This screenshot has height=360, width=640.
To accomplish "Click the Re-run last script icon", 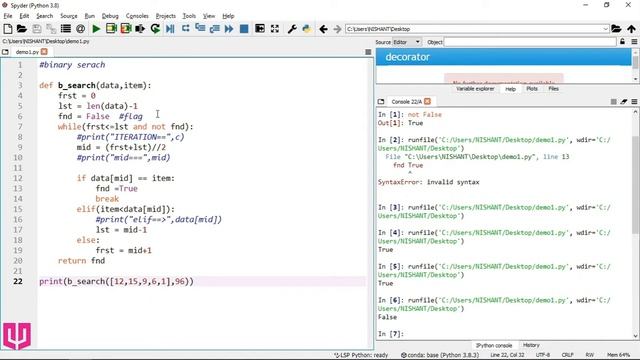I will (155, 29).
